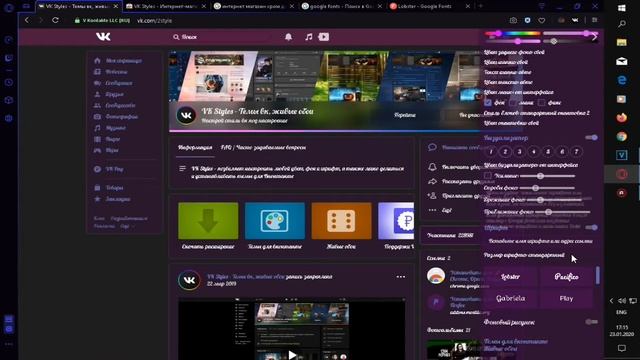Click the VK logo in header
The height and width of the screenshot is (360, 640).
(103, 37)
